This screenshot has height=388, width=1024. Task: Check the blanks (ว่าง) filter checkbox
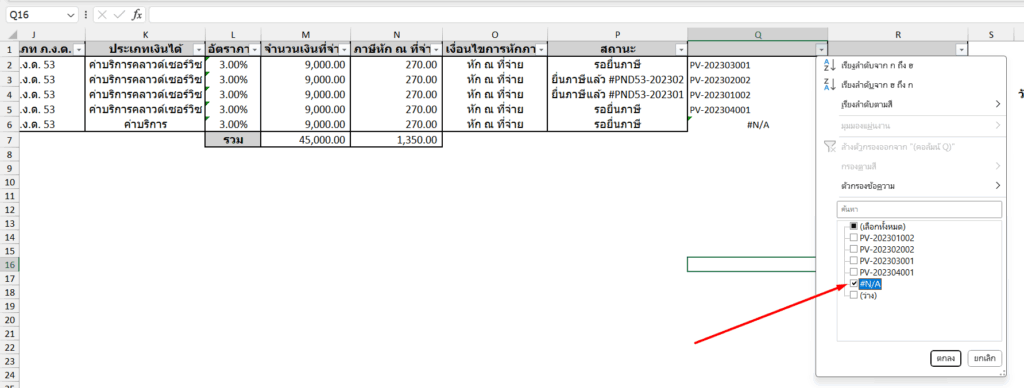(854, 295)
